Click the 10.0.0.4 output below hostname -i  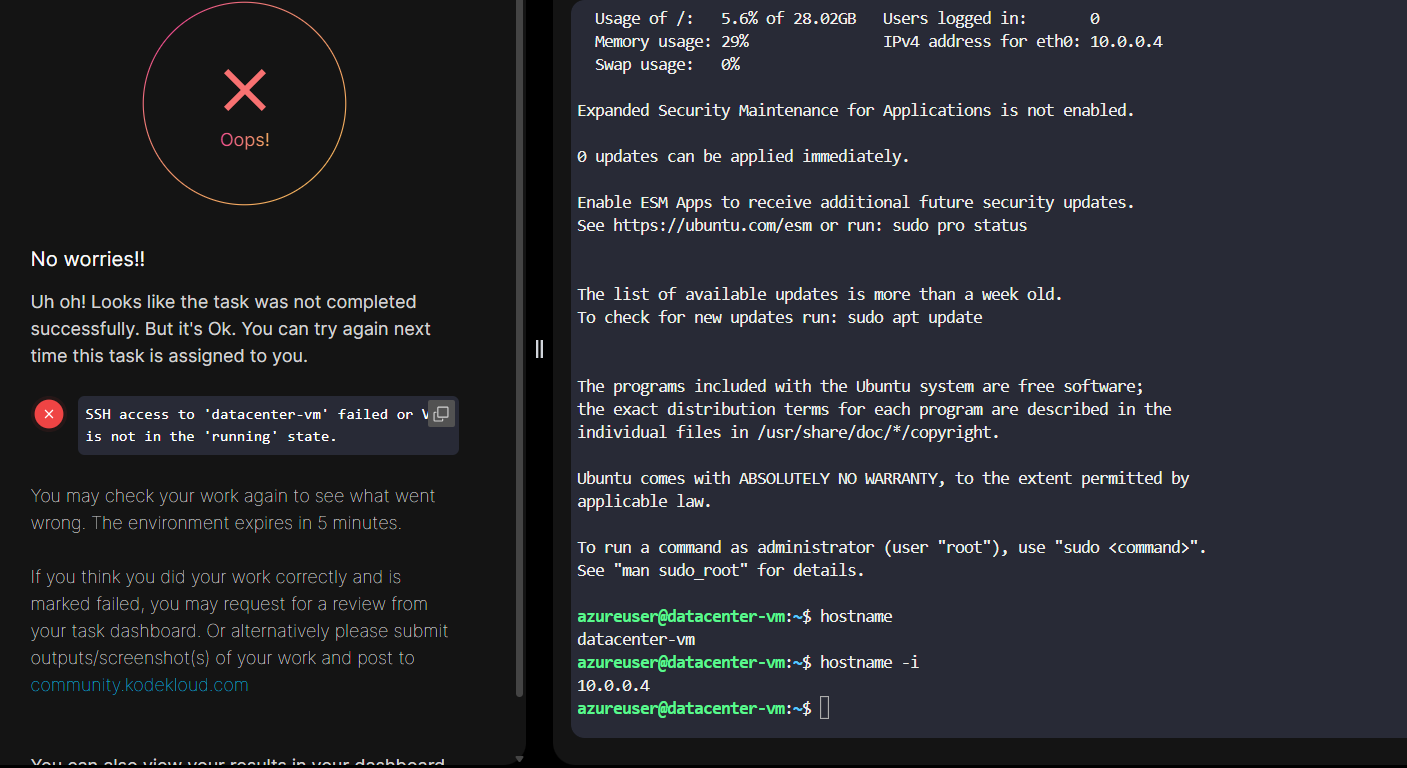pos(613,685)
